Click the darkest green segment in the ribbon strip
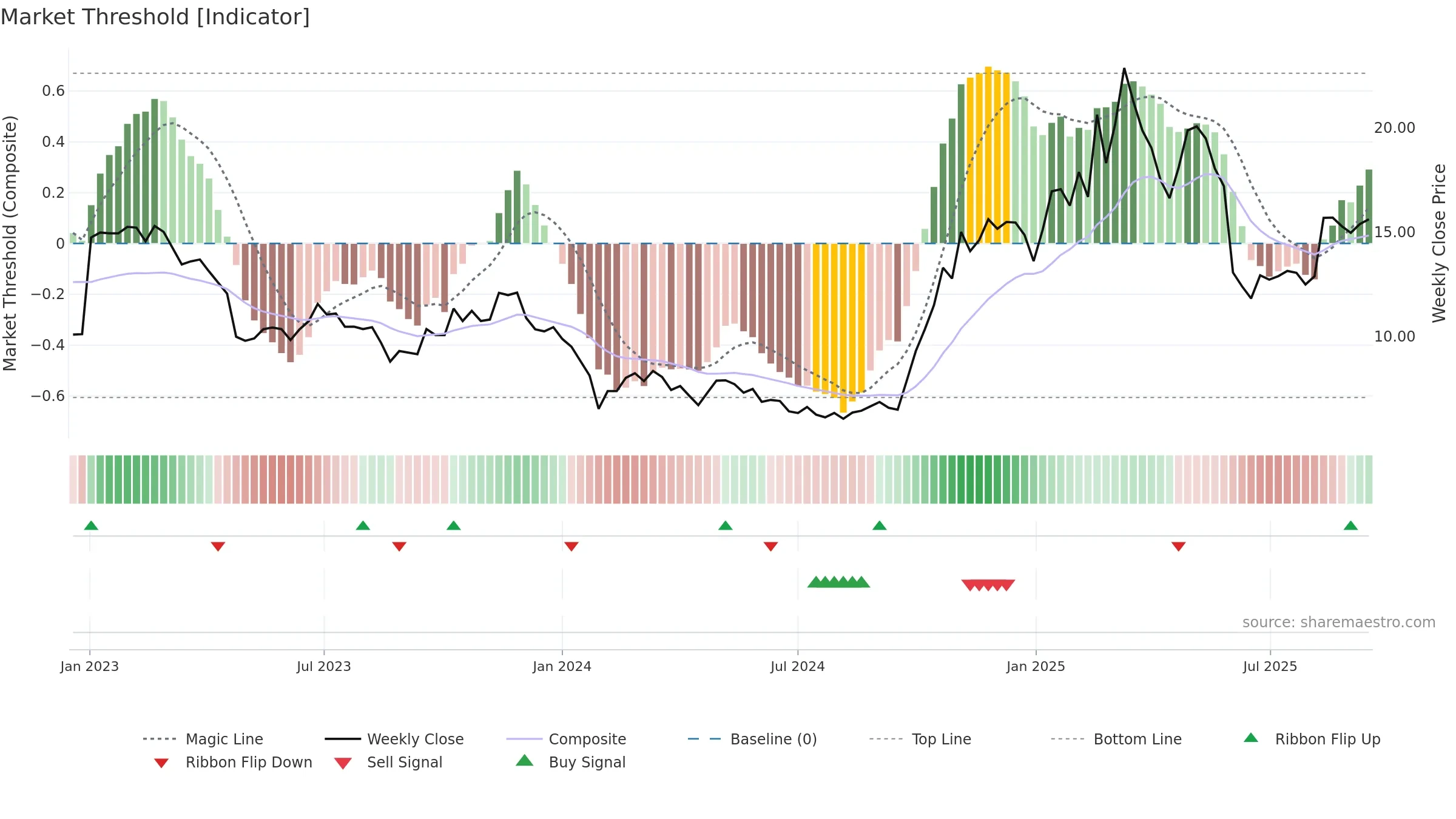 point(970,479)
